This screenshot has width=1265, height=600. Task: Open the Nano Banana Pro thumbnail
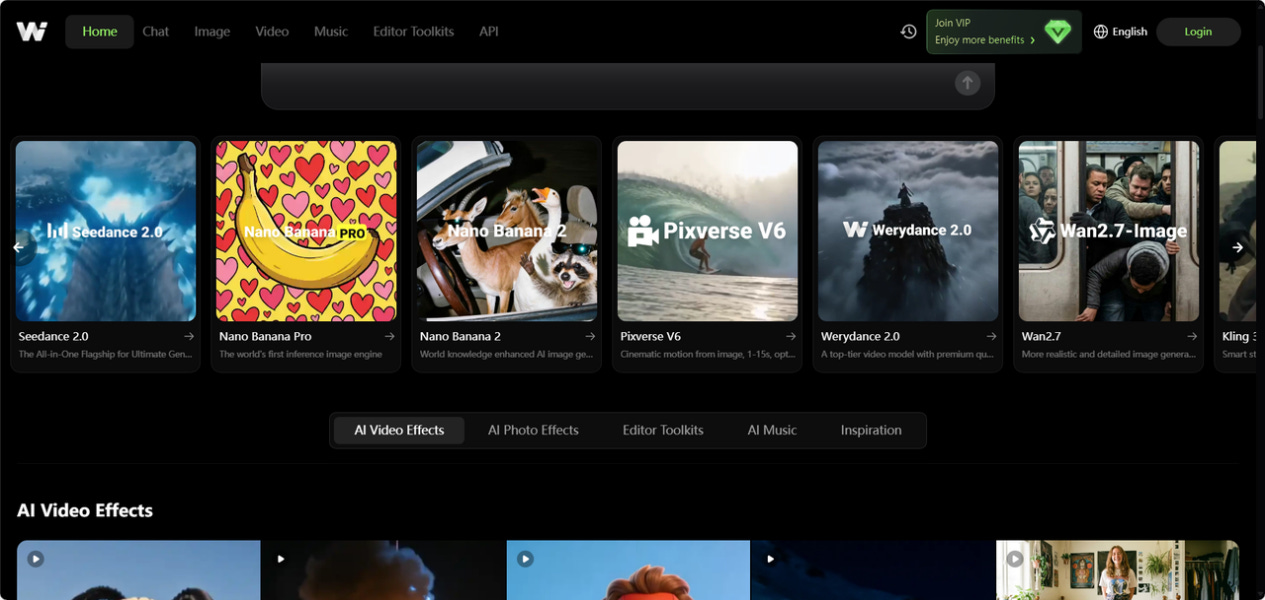click(306, 231)
